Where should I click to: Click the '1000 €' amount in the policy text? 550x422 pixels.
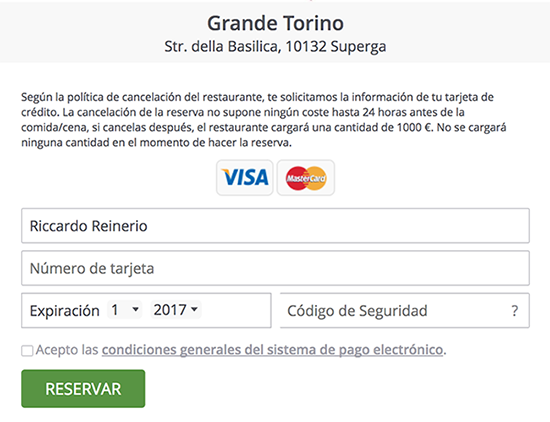click(x=414, y=127)
